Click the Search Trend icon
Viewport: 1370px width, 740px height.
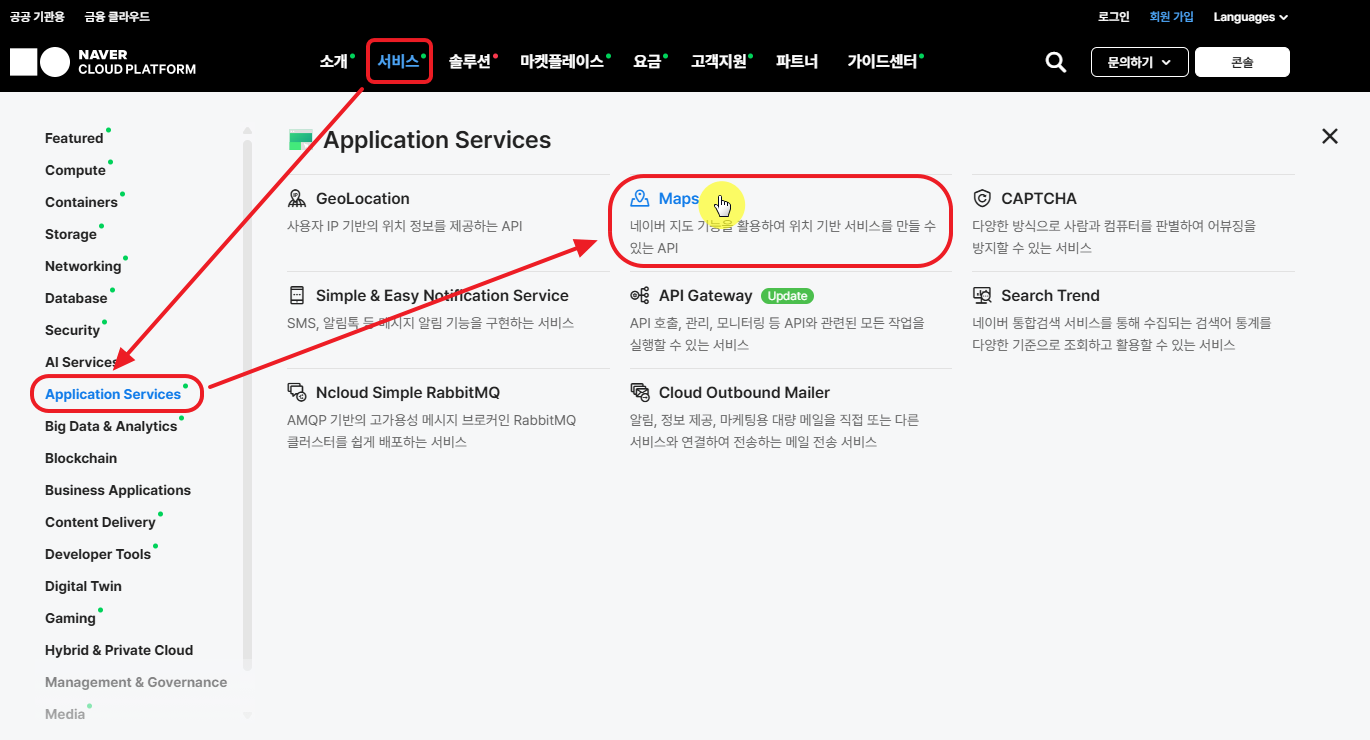pyautogui.click(x=982, y=295)
